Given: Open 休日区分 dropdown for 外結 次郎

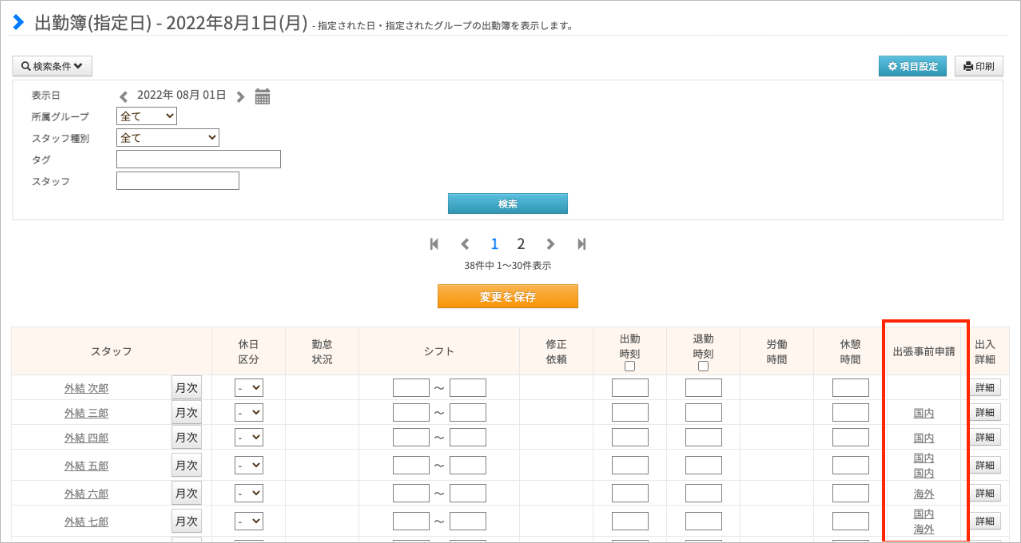Looking at the screenshot, I should click(x=249, y=388).
